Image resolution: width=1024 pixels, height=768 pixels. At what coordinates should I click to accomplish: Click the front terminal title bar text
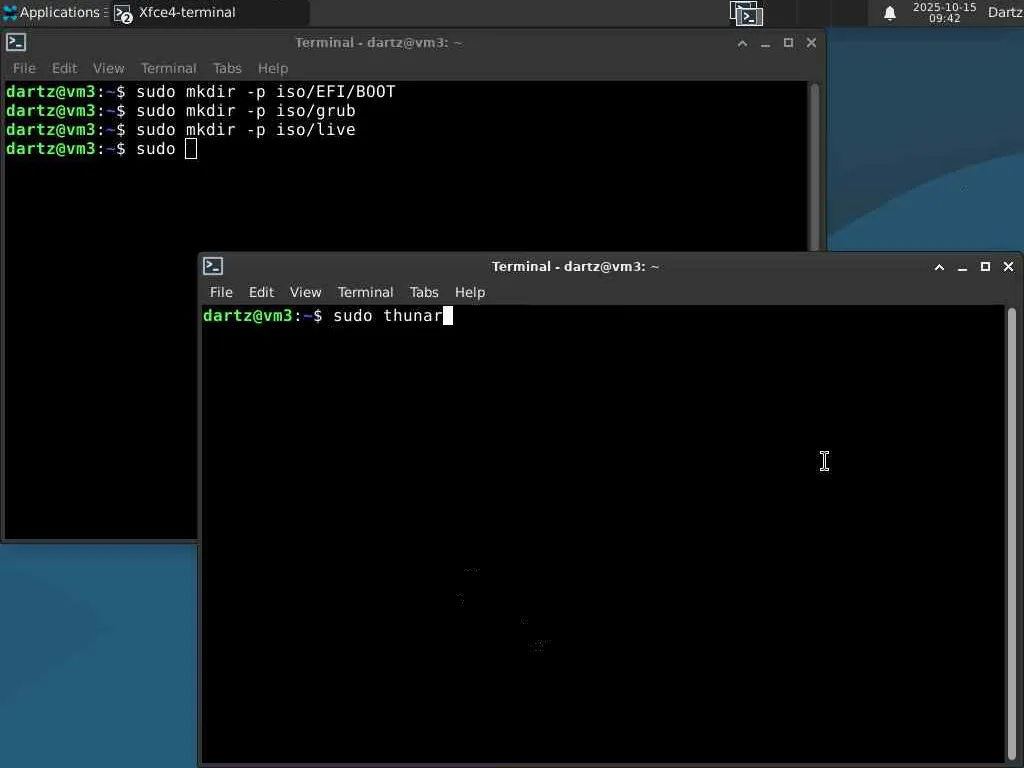coord(575,266)
